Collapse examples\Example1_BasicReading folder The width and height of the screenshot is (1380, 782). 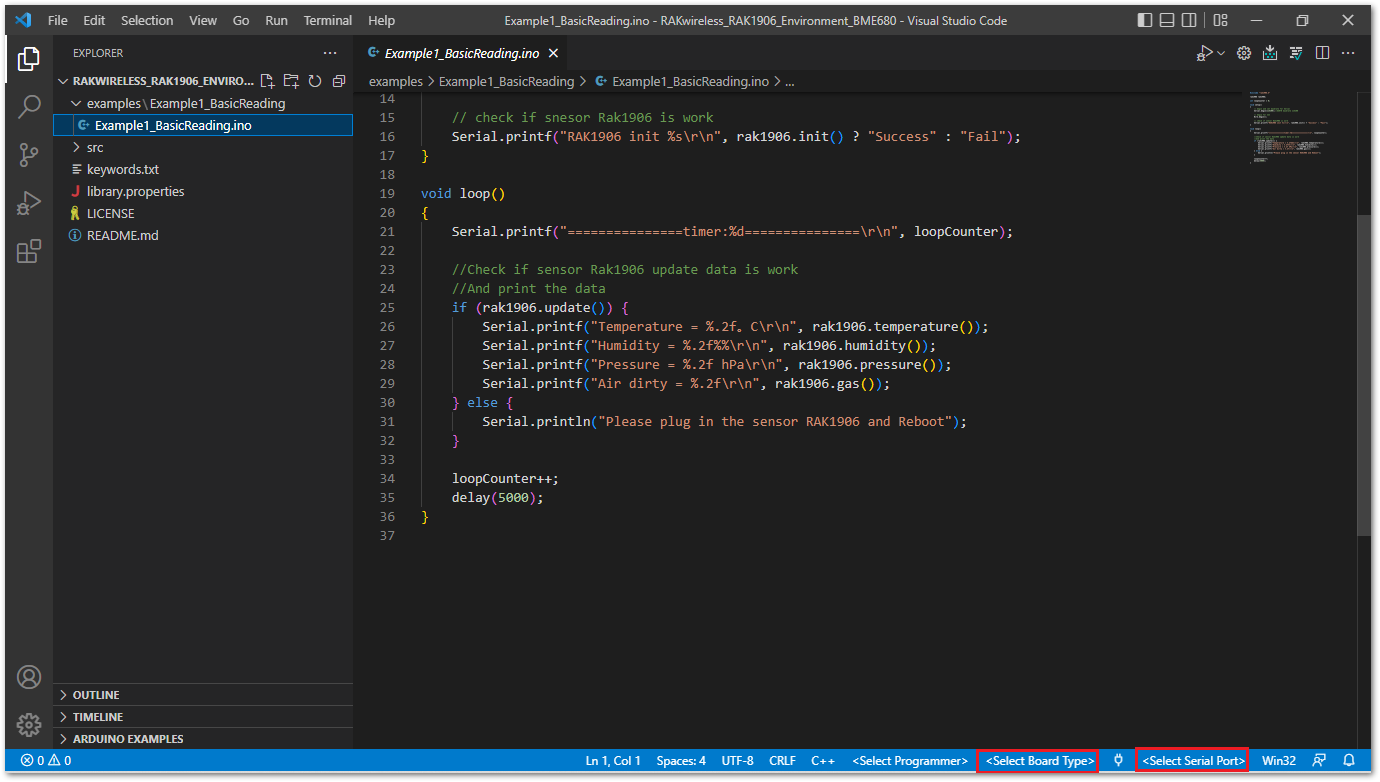[203, 103]
